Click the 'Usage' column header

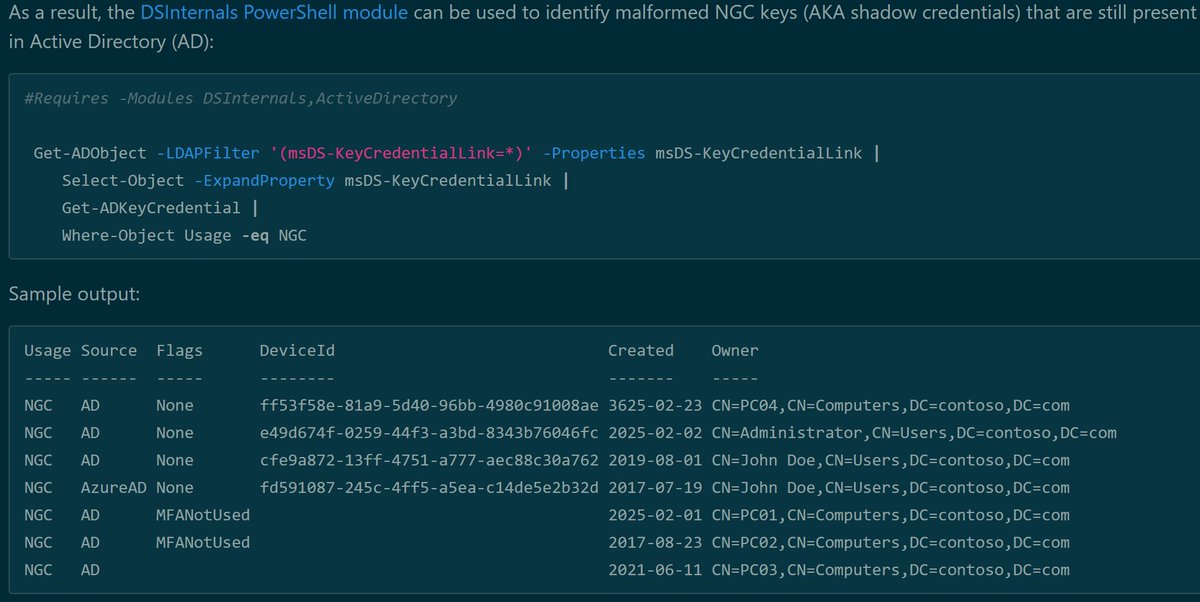click(x=48, y=350)
